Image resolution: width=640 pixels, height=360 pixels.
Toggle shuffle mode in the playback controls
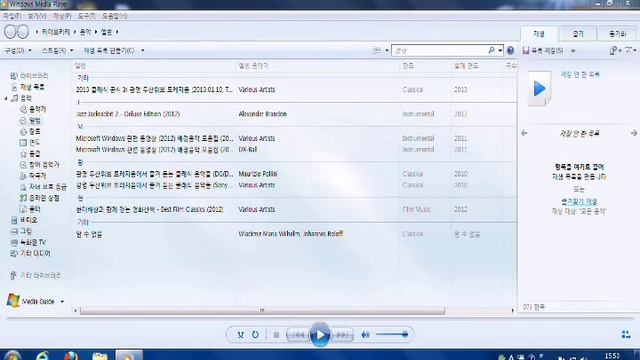pyautogui.click(x=240, y=335)
